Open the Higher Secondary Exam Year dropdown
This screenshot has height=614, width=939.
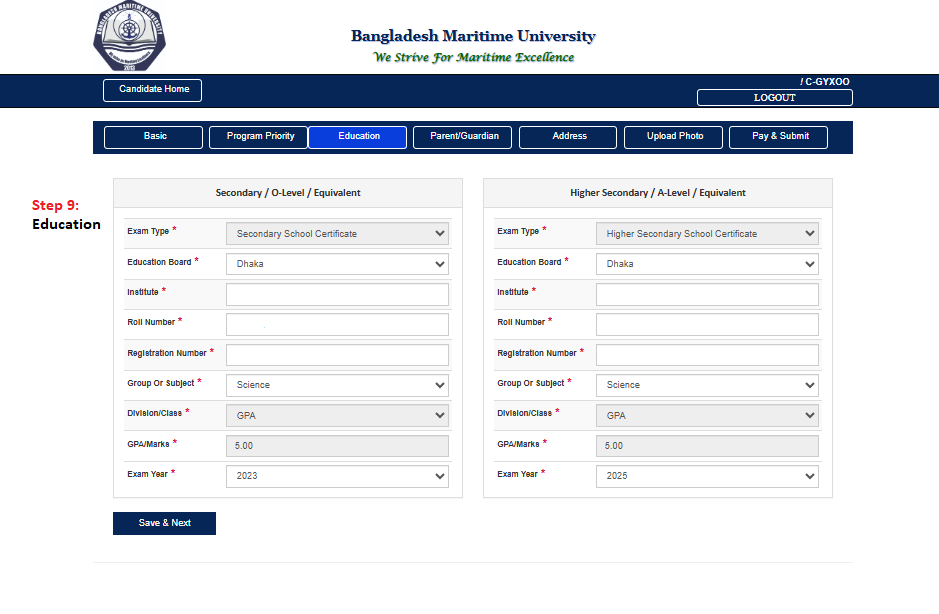coord(707,476)
